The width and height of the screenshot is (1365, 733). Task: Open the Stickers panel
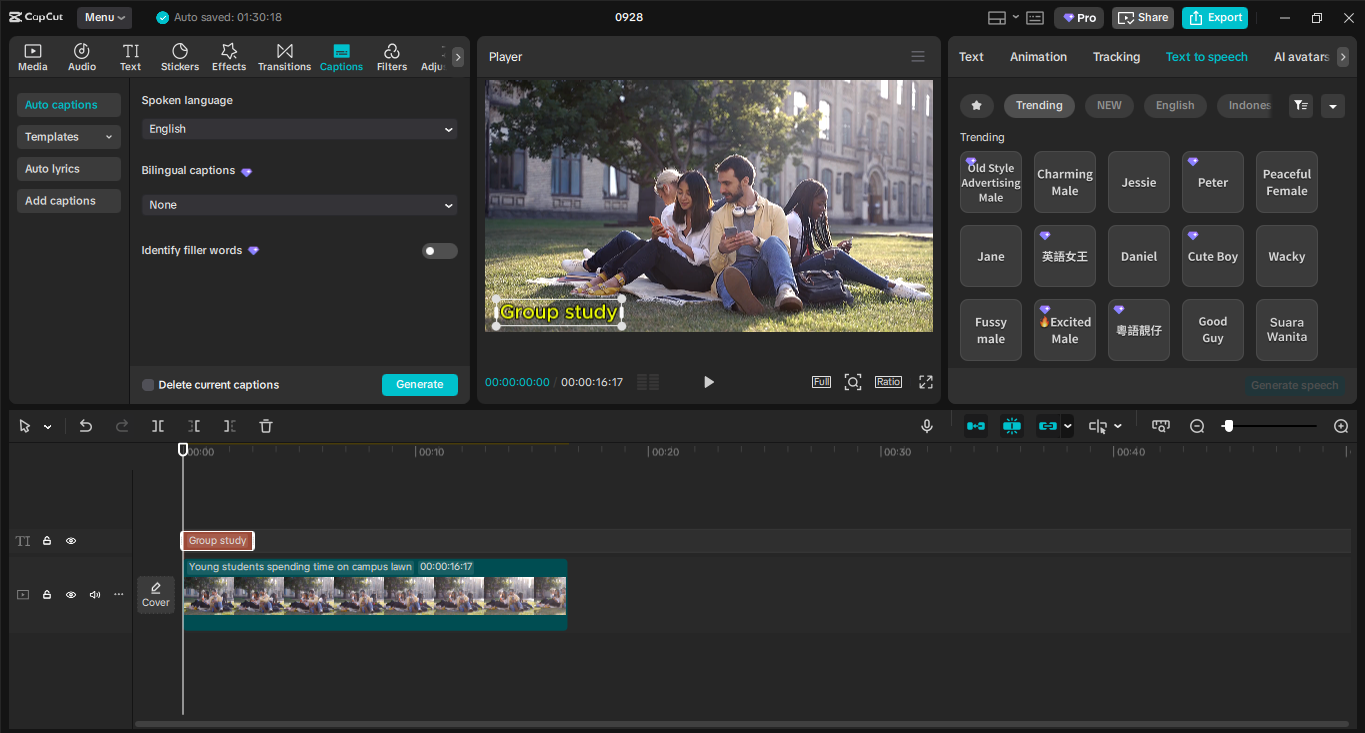click(x=180, y=56)
